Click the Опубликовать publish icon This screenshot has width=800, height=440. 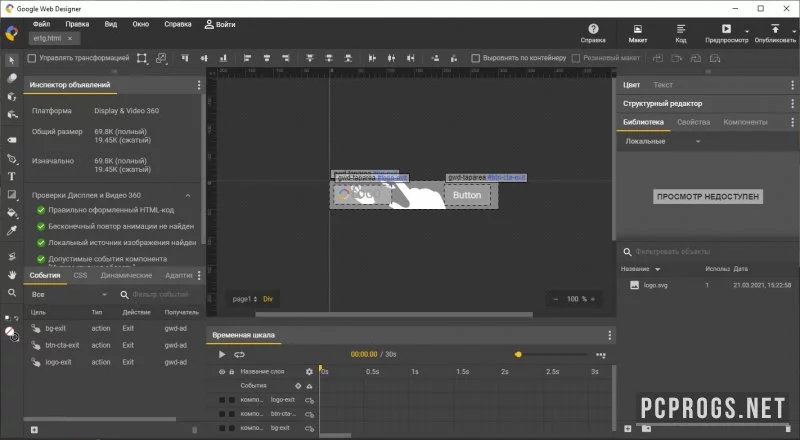pos(774,29)
